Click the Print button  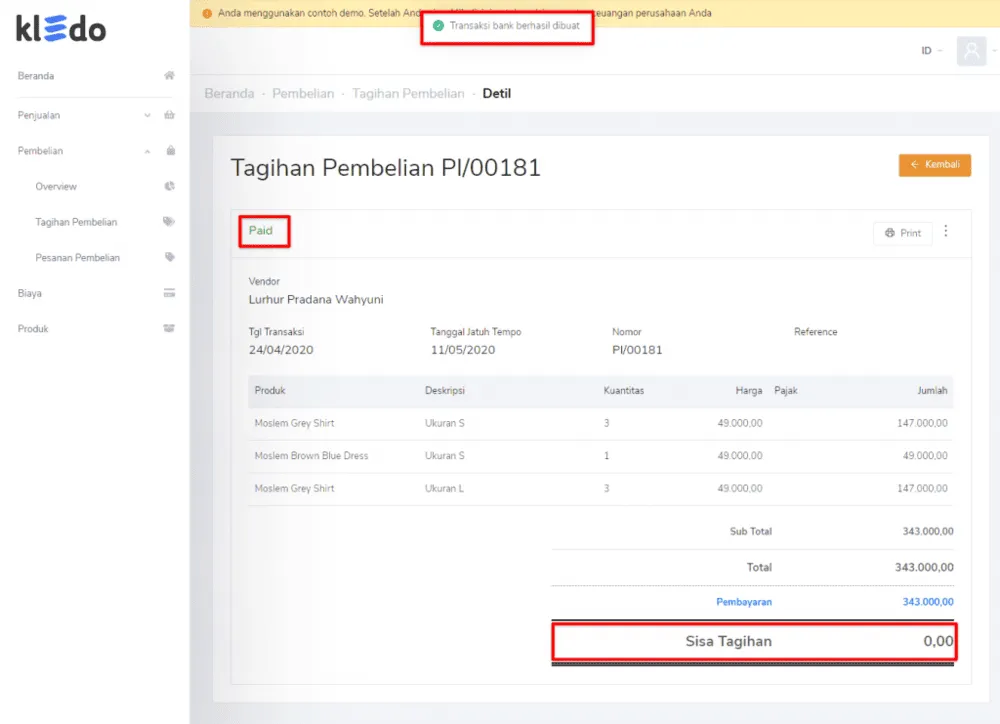(x=902, y=232)
